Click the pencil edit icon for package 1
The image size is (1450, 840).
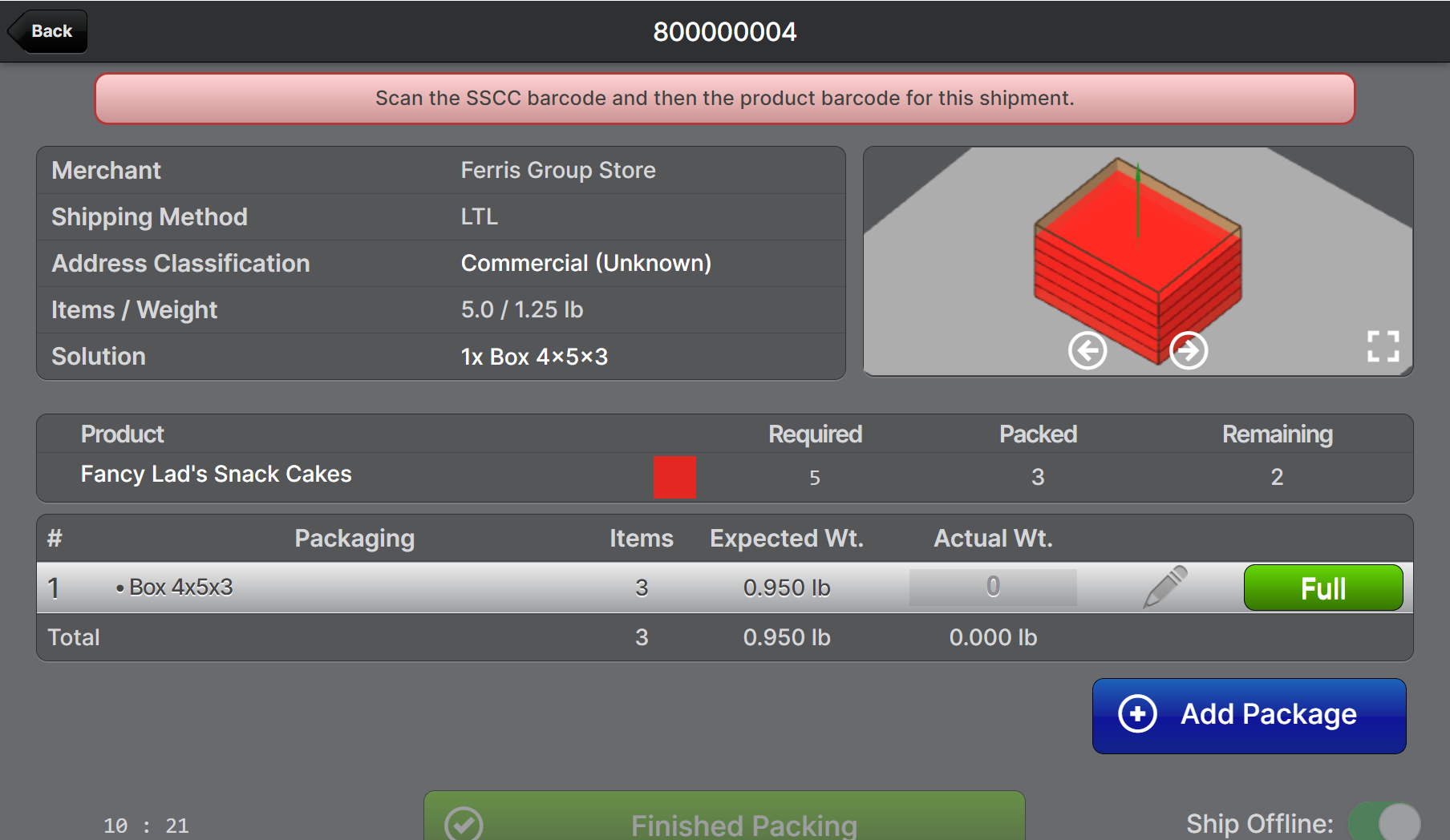[x=1164, y=587]
